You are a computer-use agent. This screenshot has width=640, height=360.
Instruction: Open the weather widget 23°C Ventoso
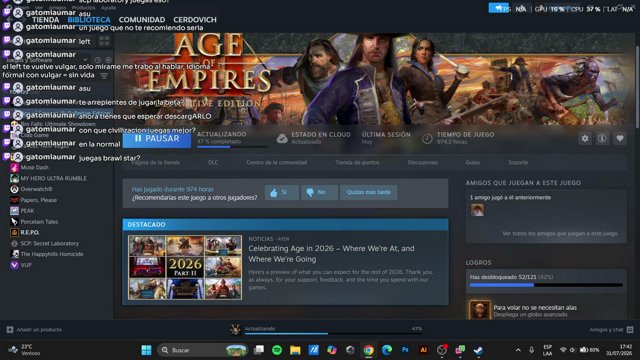(25, 350)
